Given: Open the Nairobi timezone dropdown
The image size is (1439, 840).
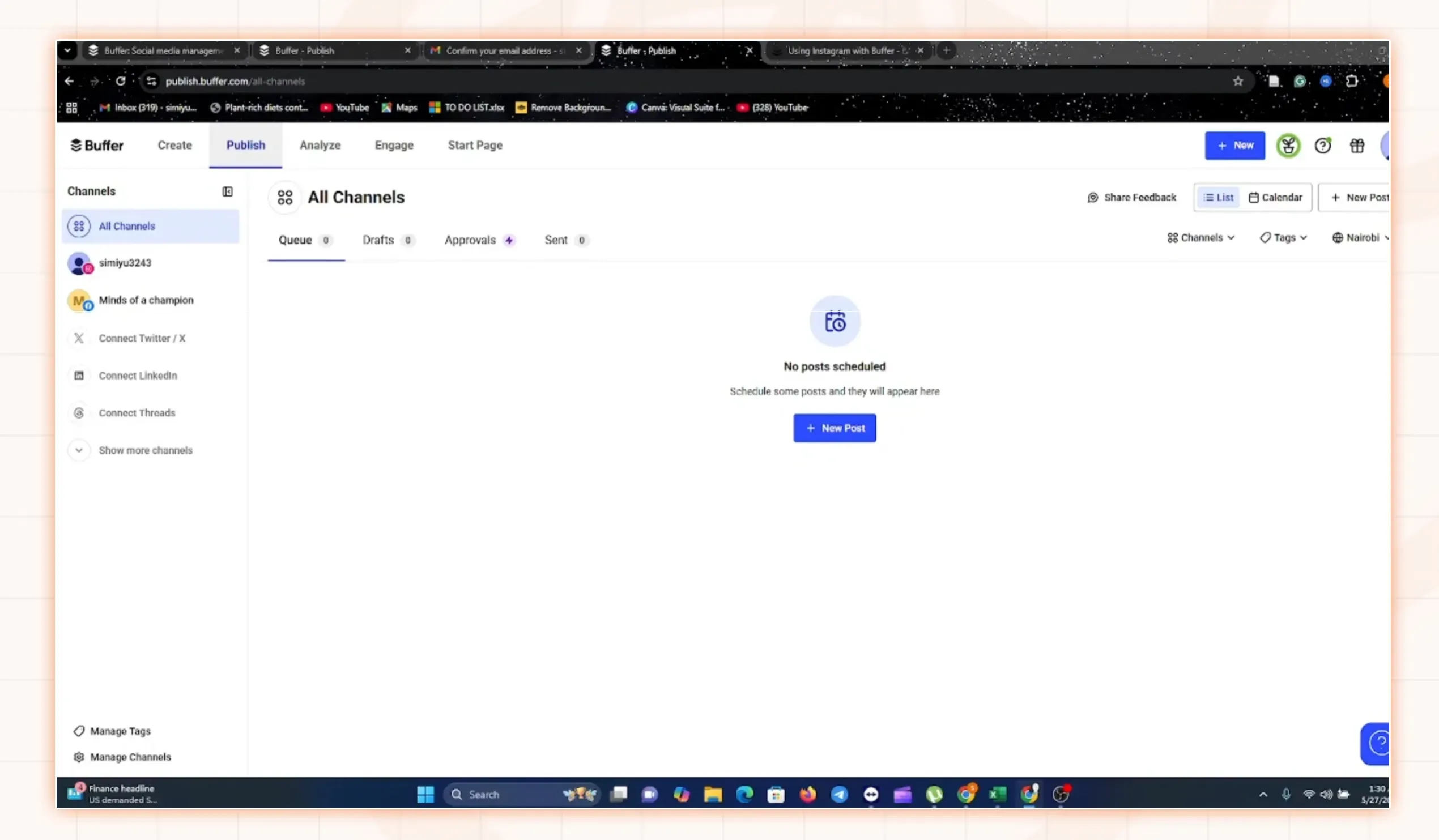Looking at the screenshot, I should point(1360,237).
